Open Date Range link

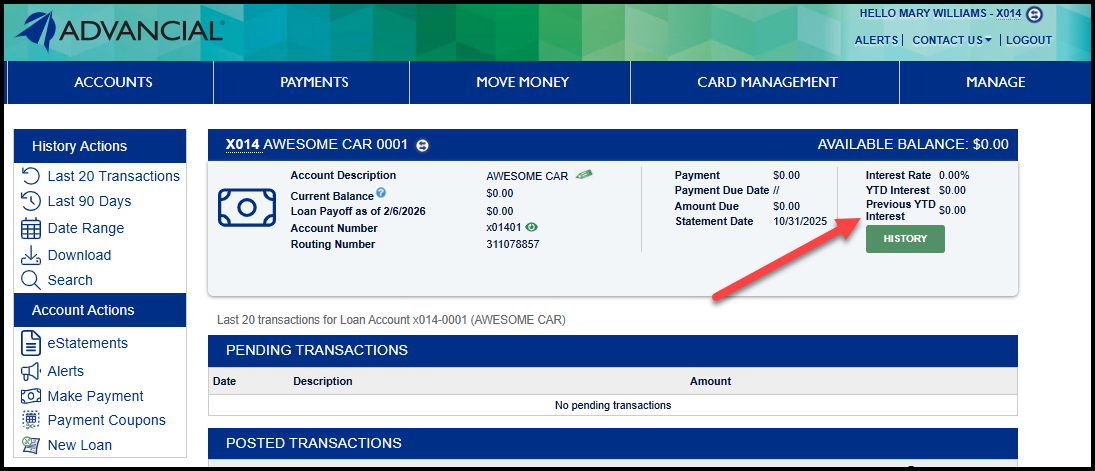point(86,229)
